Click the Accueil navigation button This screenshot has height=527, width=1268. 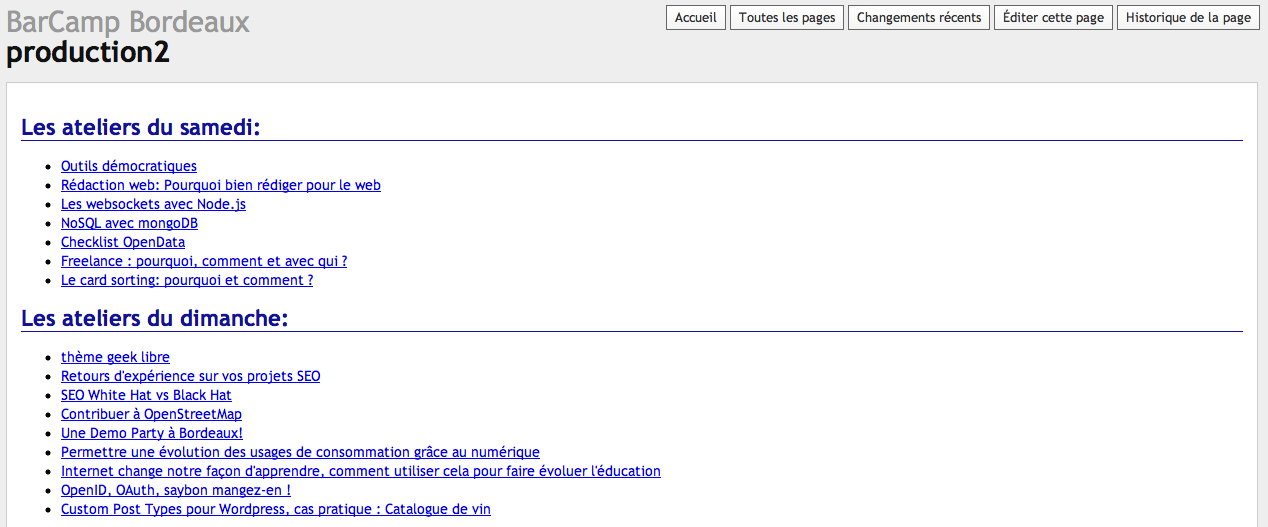[696, 18]
